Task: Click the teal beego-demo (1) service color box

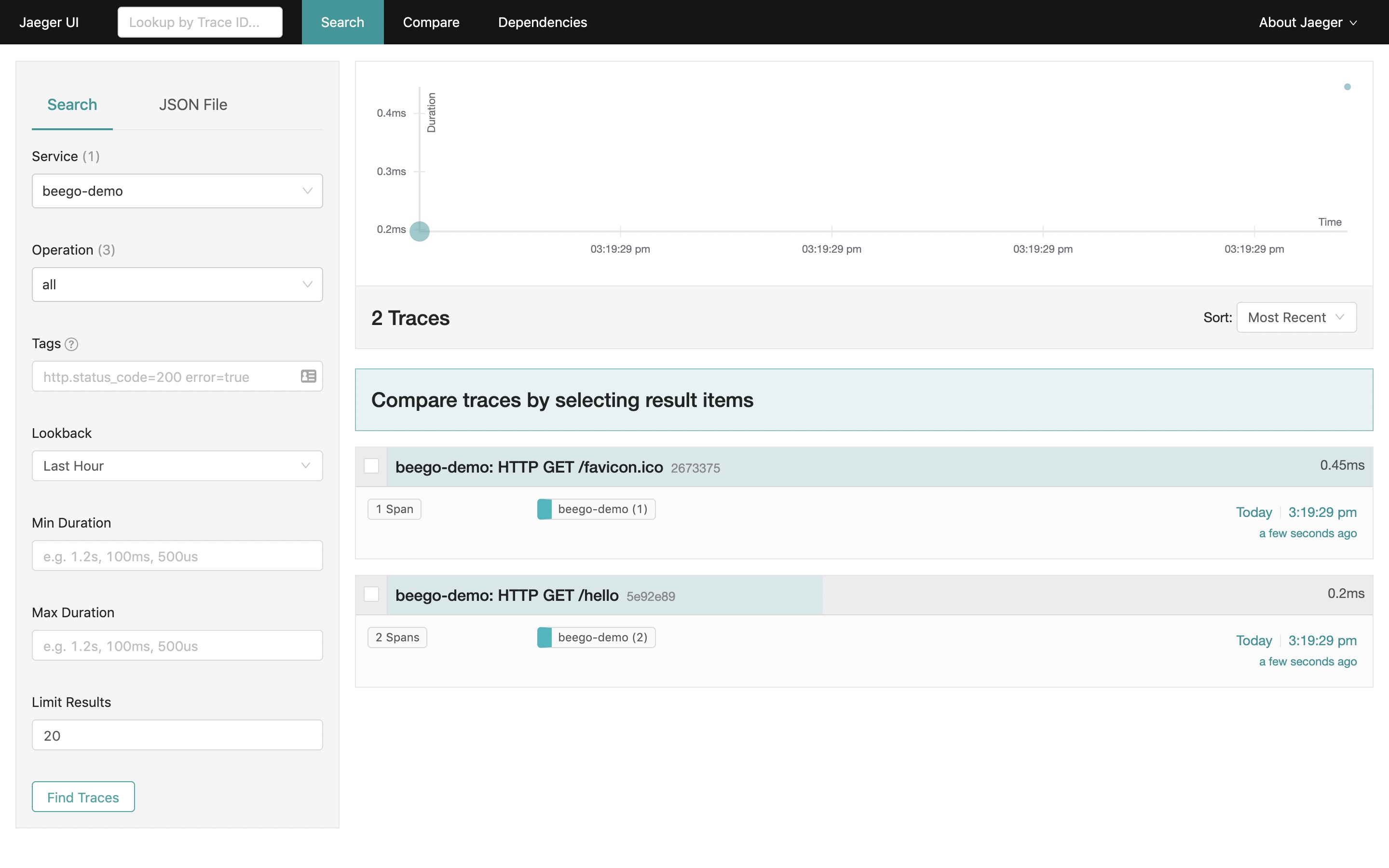Action: (x=544, y=509)
